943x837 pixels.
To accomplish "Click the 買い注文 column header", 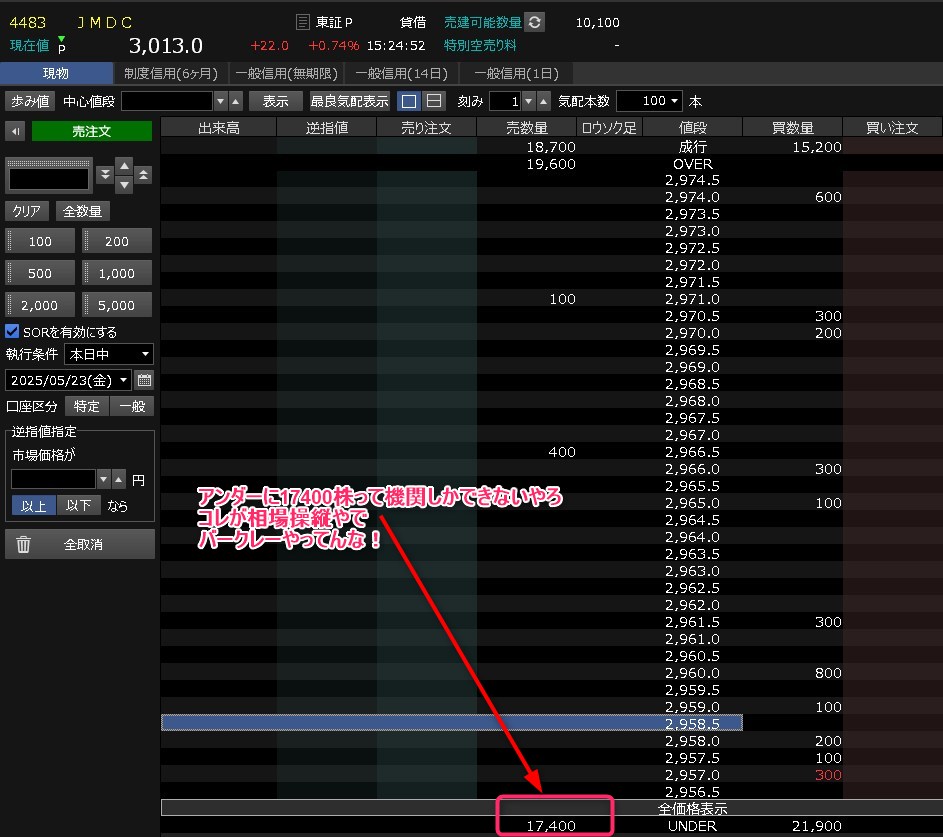I will (x=892, y=127).
